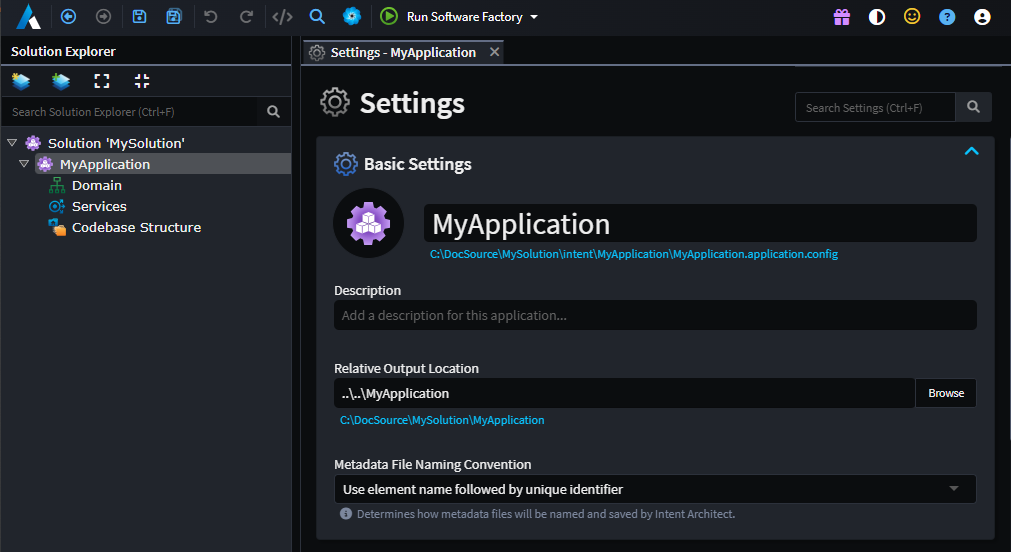Navigate back with the left arrow
The height and width of the screenshot is (552, 1011).
(68, 17)
